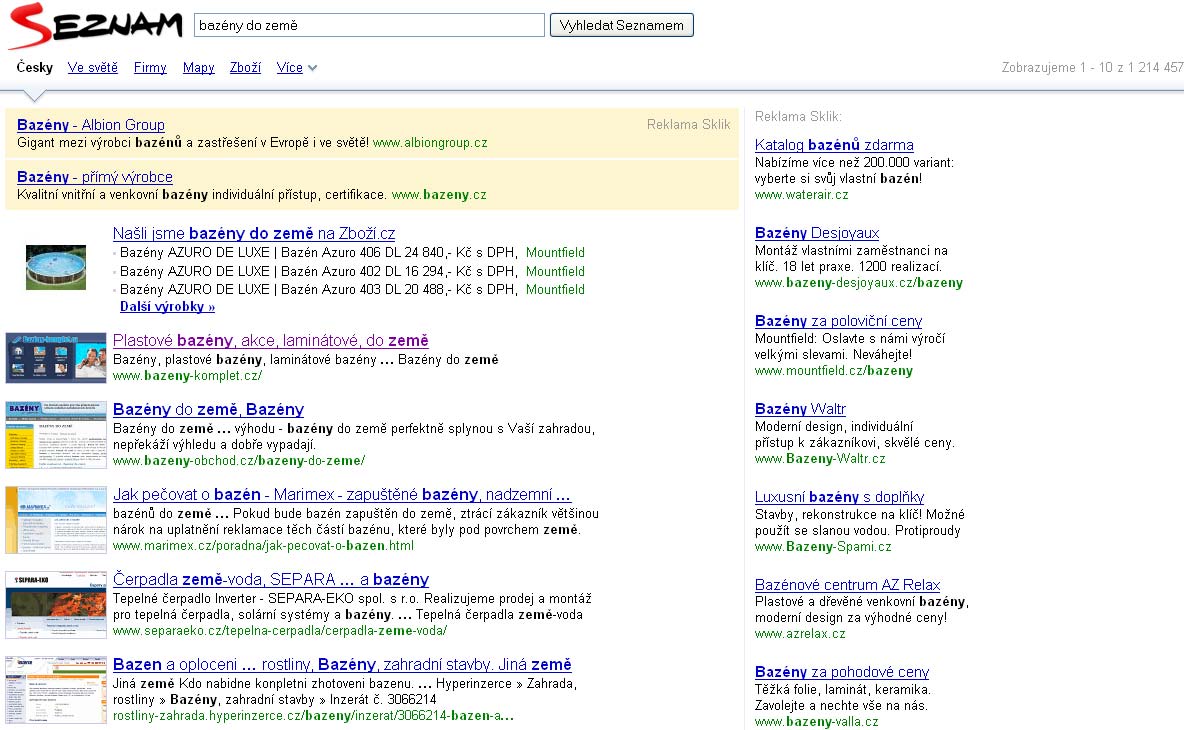Screen dimensions: 1184x730
Task: Open 'Plastové bazény, akce, laminátové, do země' result
Action: click(270, 340)
